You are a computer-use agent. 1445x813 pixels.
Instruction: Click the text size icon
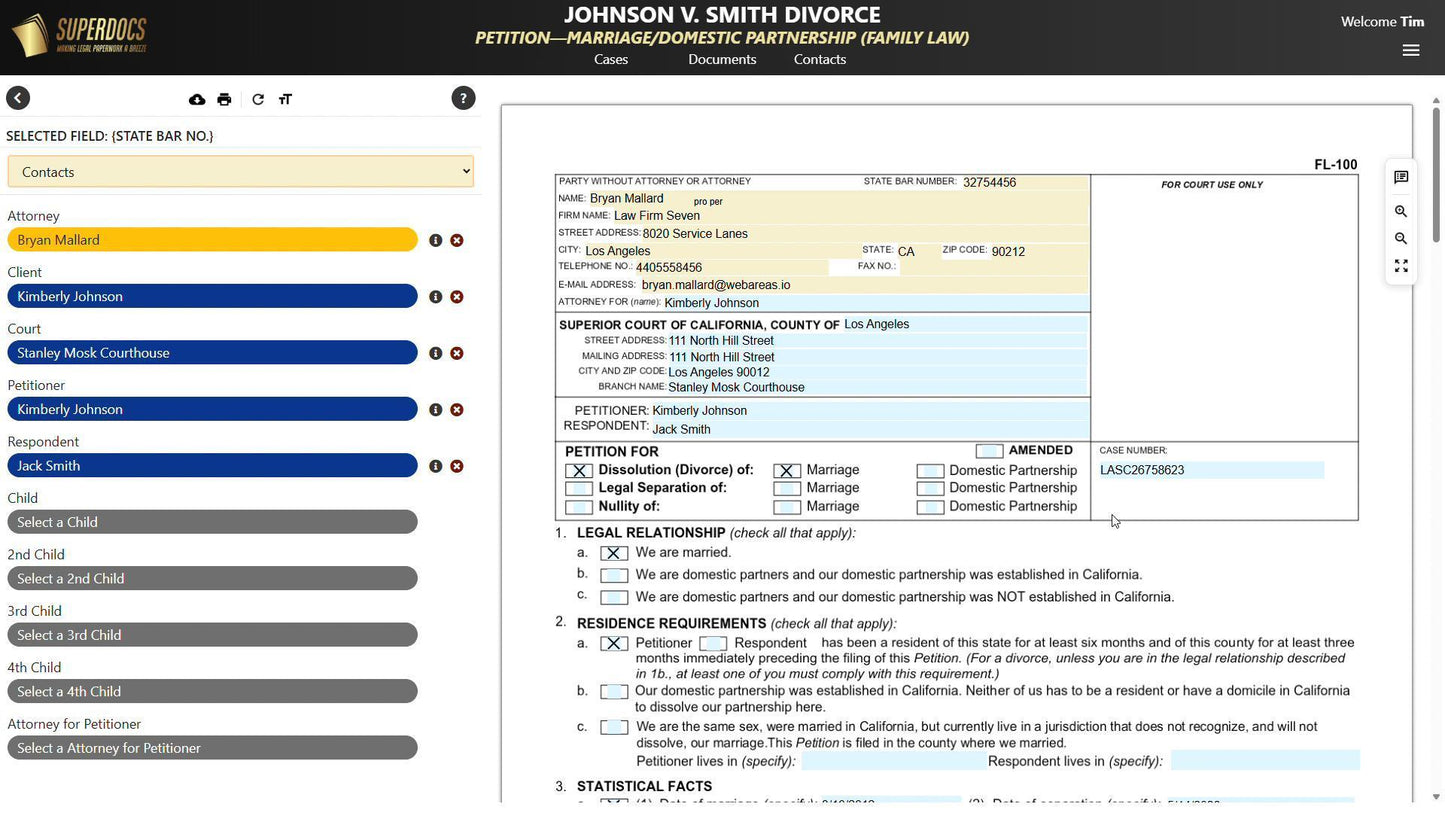click(x=285, y=99)
